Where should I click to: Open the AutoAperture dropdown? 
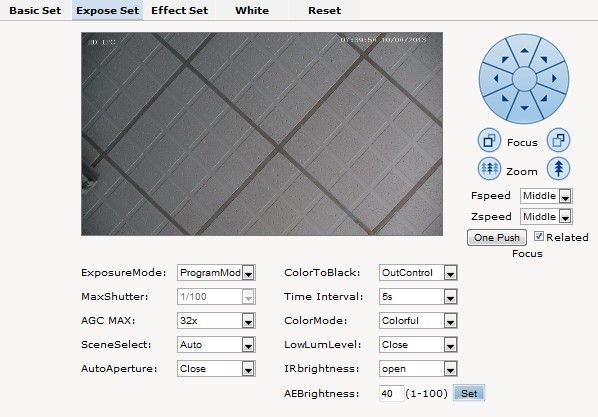coord(216,369)
